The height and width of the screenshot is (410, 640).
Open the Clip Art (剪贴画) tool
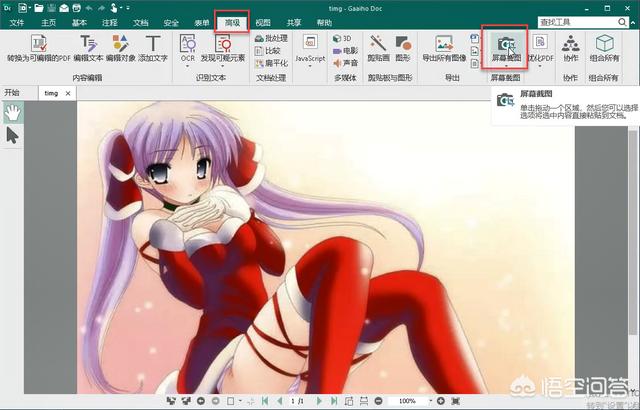click(378, 48)
